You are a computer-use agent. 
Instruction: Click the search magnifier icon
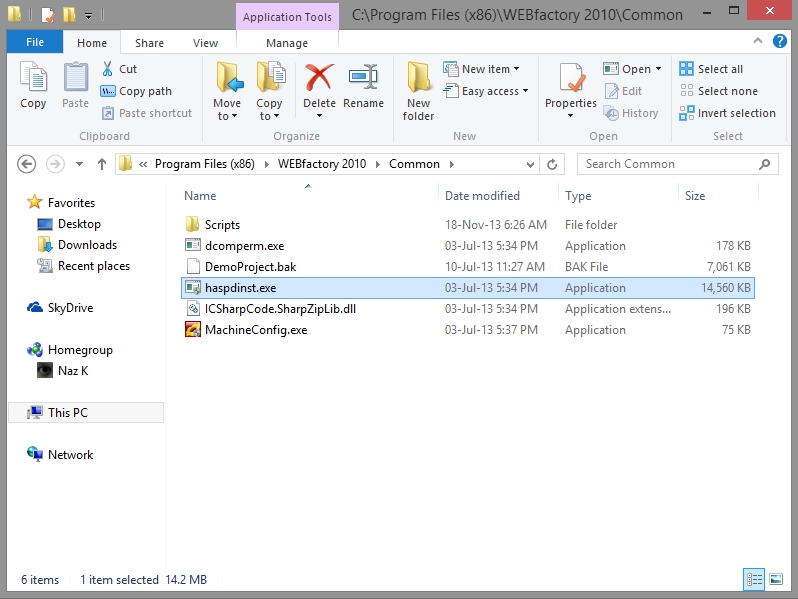click(x=764, y=164)
